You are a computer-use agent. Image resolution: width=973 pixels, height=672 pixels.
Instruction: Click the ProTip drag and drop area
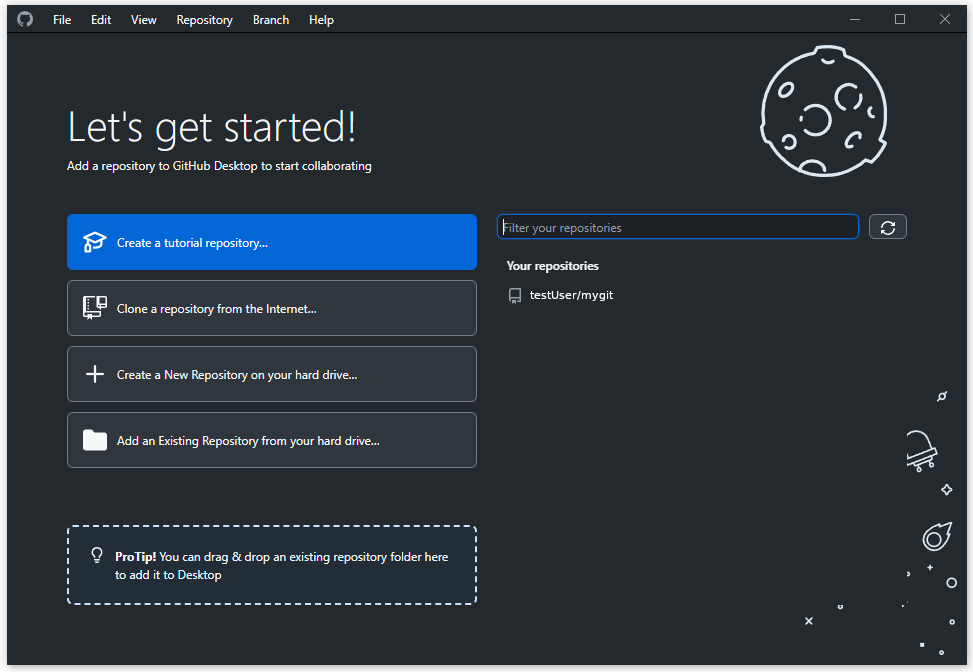pos(271,565)
